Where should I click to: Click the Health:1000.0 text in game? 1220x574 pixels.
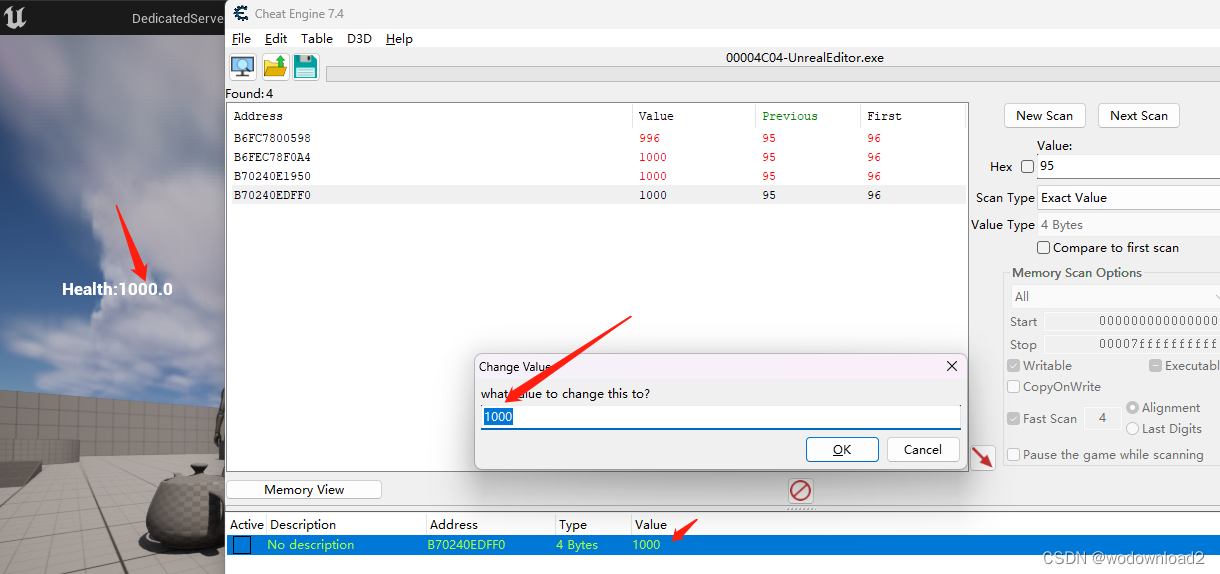[x=117, y=289]
